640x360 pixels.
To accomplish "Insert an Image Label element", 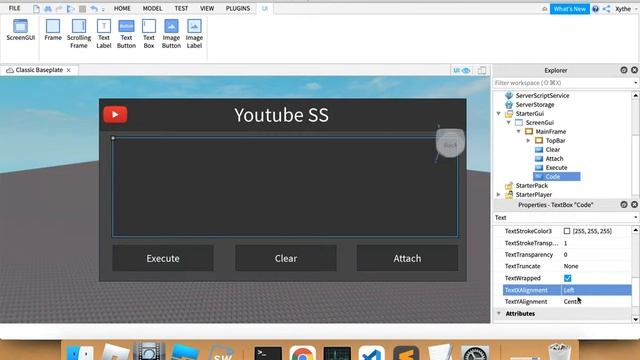I will pos(194,34).
